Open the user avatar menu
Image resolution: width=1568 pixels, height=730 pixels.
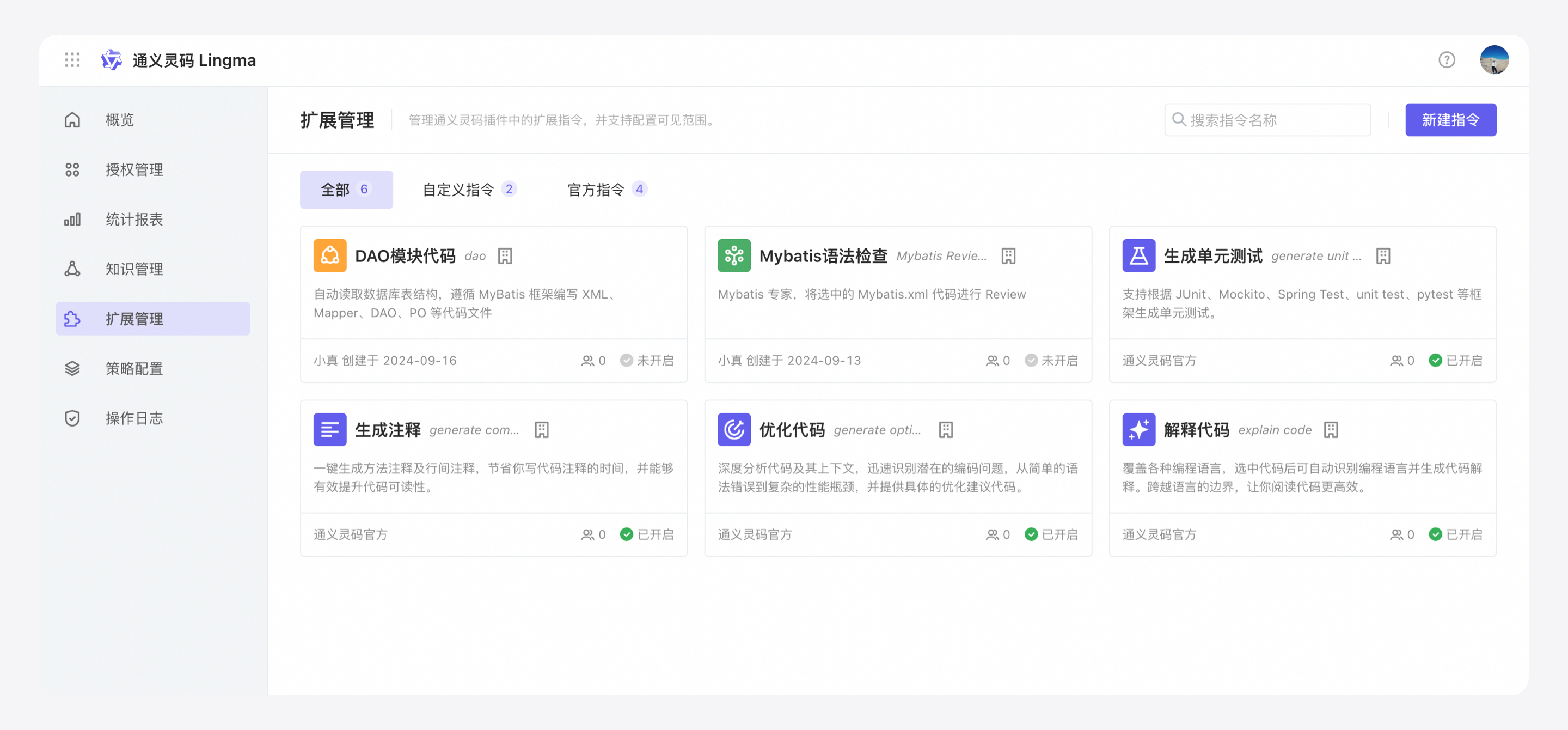tap(1494, 60)
